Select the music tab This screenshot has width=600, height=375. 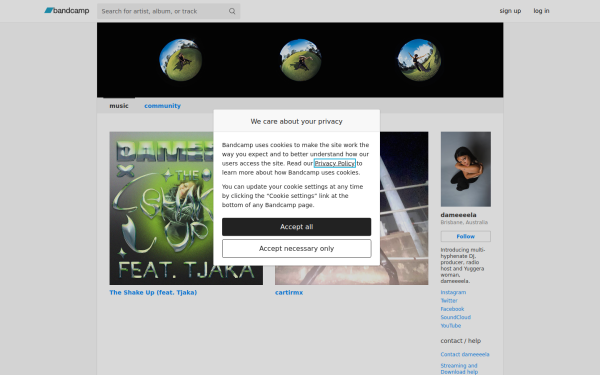pos(119,106)
